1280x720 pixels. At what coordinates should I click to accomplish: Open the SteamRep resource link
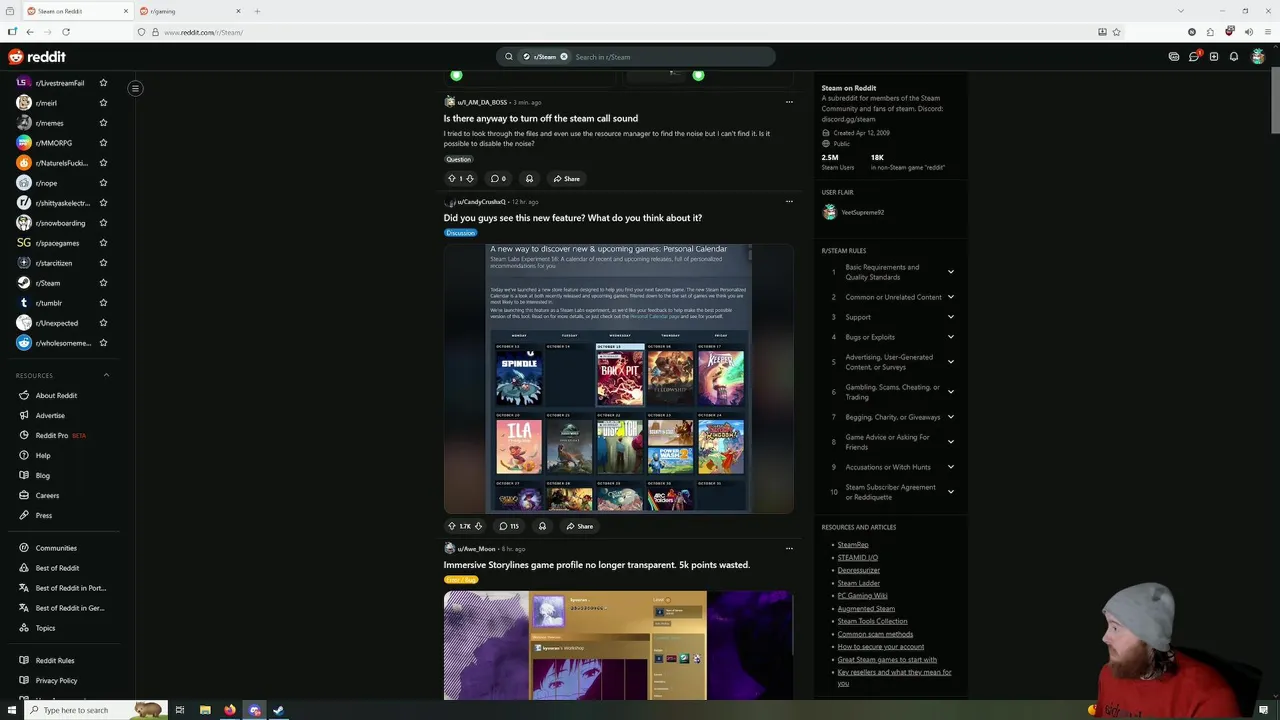(853, 545)
